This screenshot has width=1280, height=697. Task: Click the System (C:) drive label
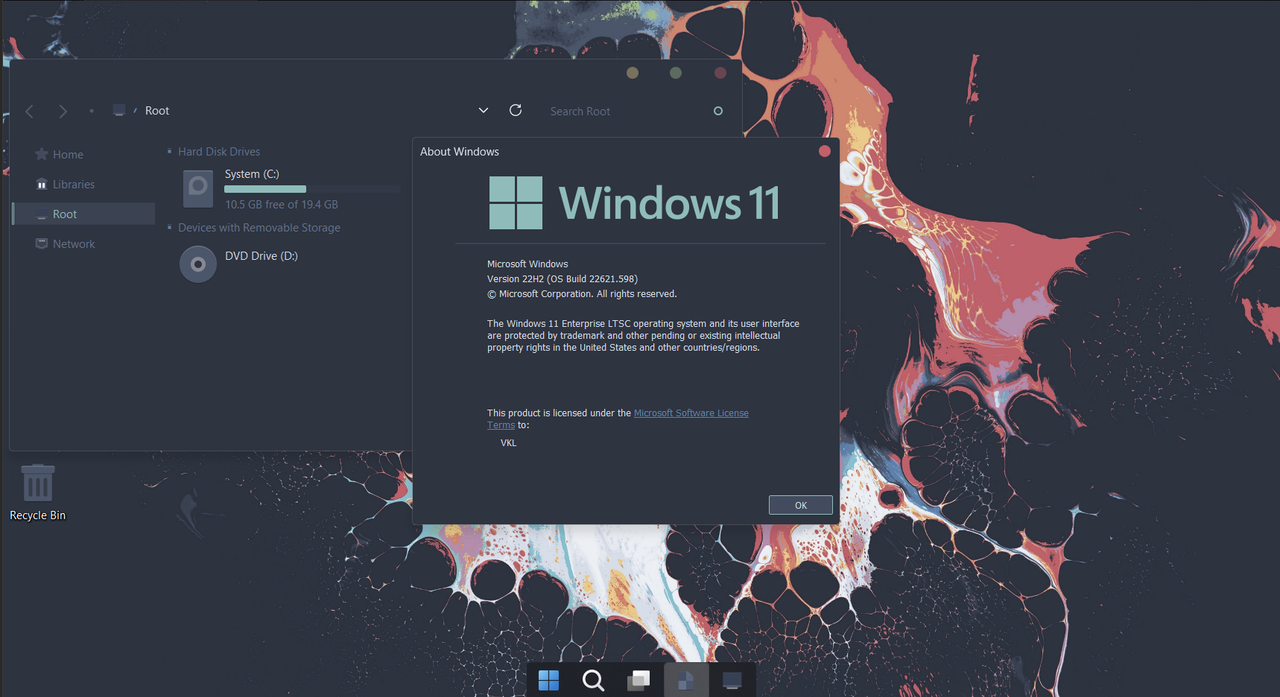252,174
